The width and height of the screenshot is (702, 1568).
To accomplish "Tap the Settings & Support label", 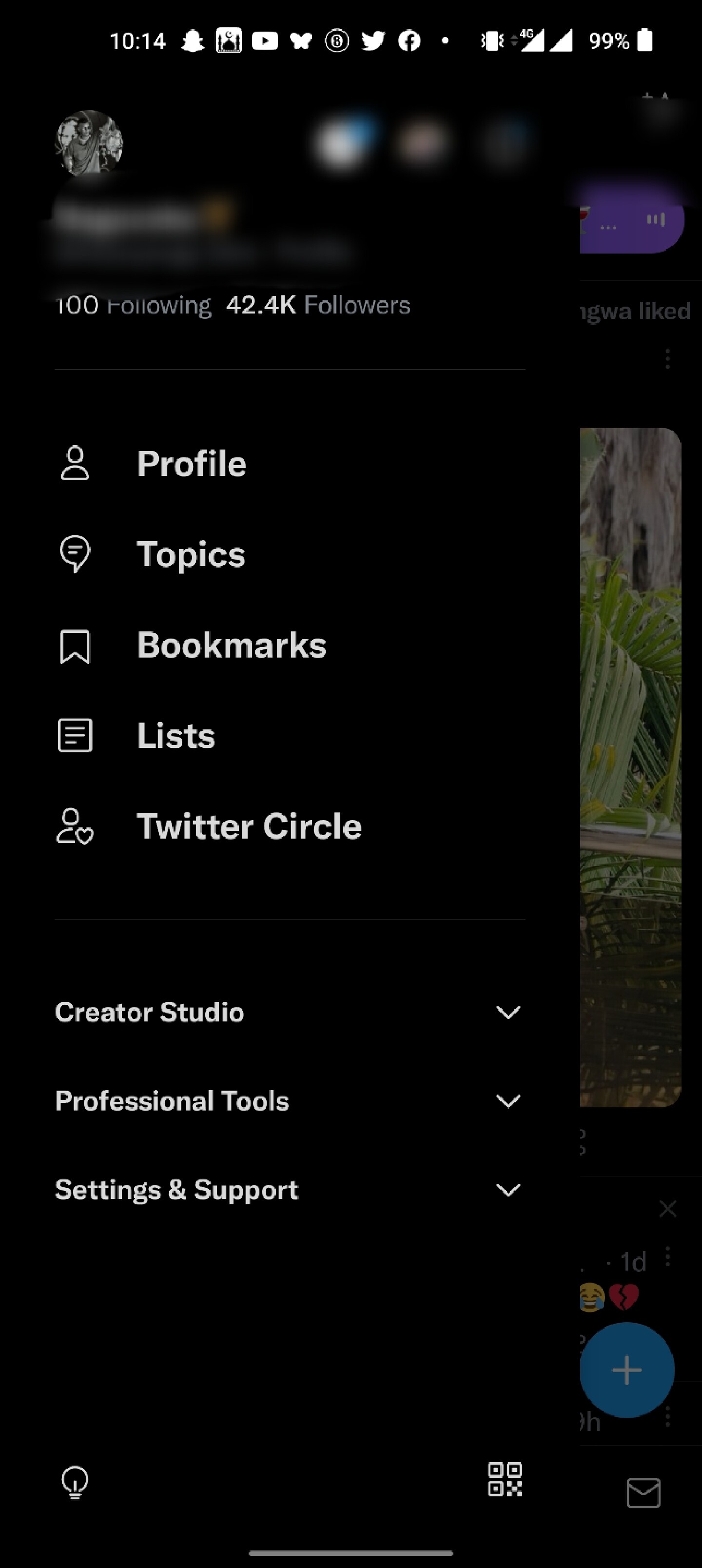I will tap(176, 1190).
